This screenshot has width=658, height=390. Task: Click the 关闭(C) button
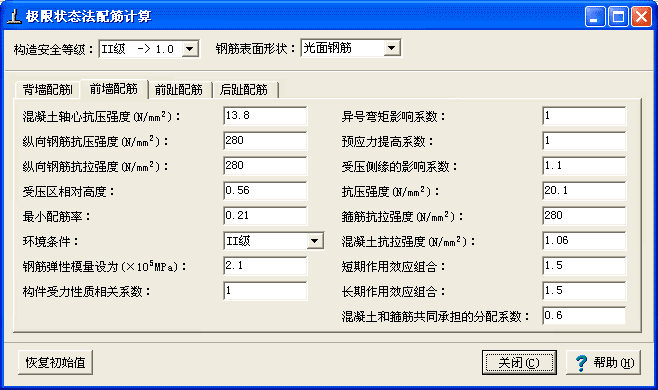coord(519,362)
